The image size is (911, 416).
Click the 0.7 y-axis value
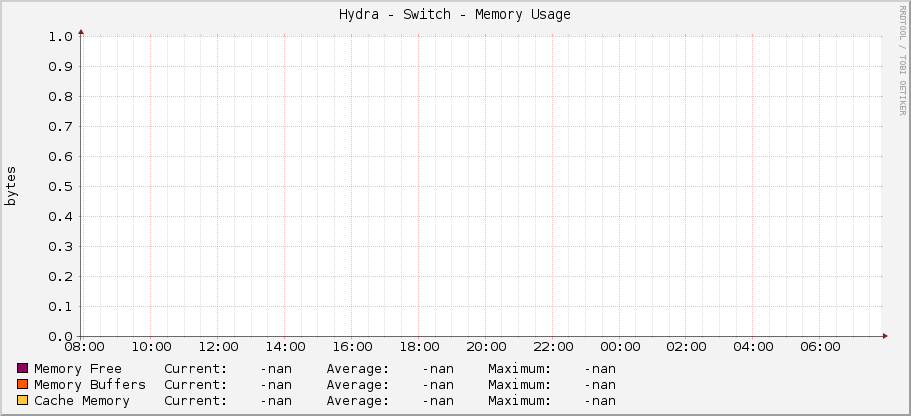[60, 127]
